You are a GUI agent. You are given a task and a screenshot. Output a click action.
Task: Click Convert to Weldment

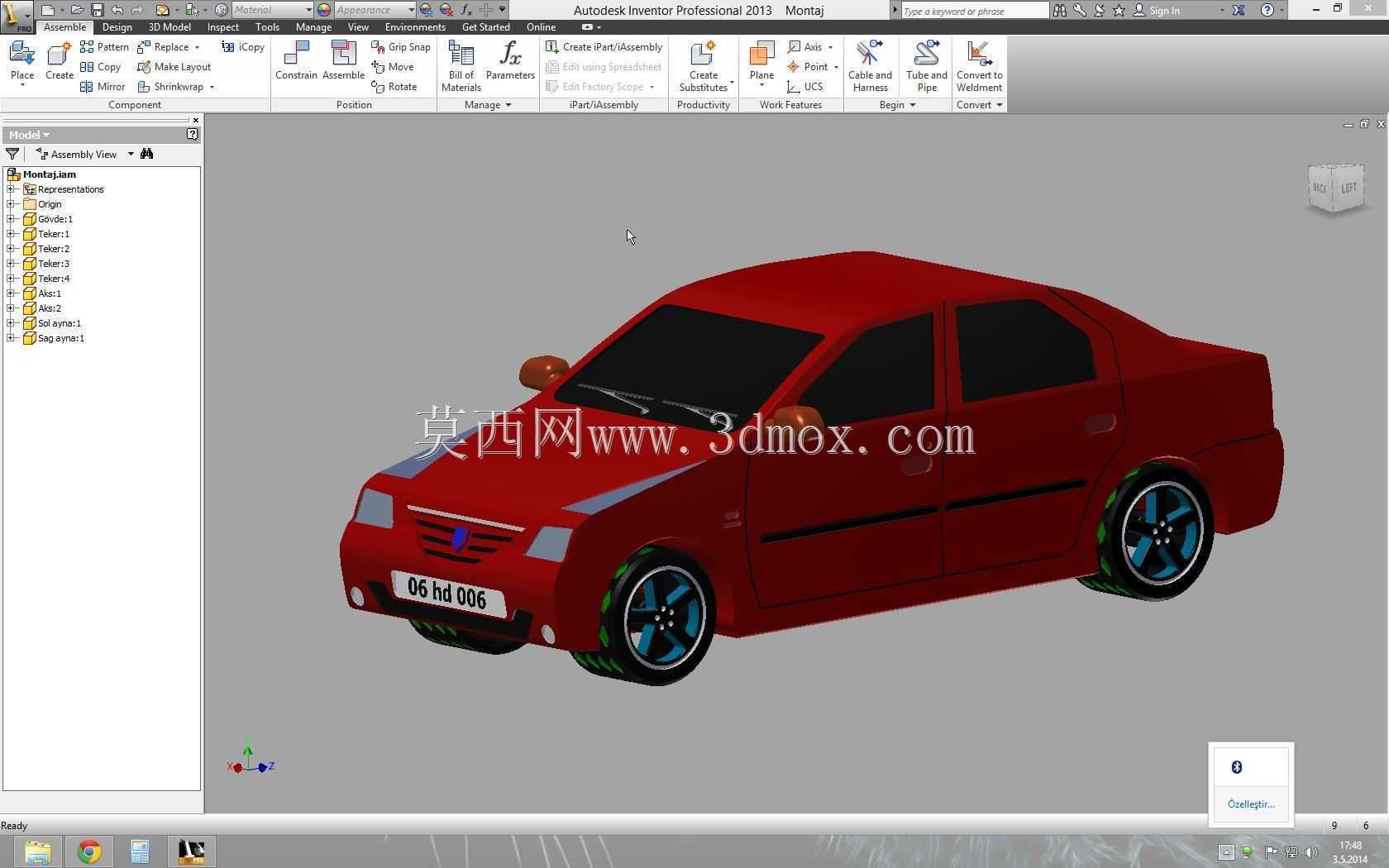point(979,66)
